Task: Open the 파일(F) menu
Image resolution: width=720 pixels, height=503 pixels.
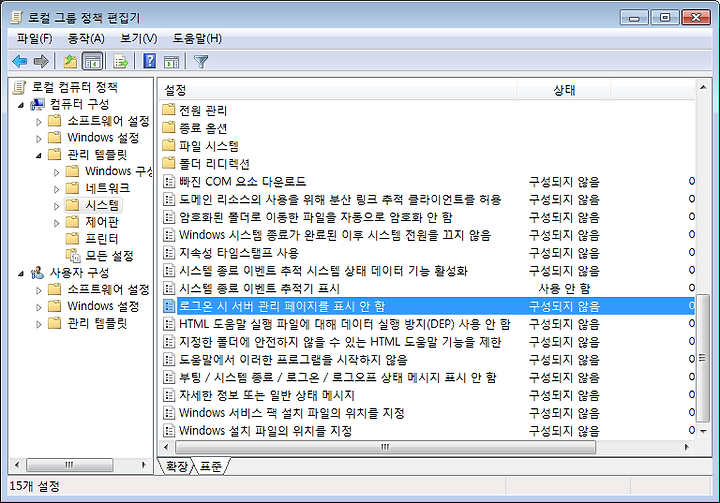Action: point(34,39)
